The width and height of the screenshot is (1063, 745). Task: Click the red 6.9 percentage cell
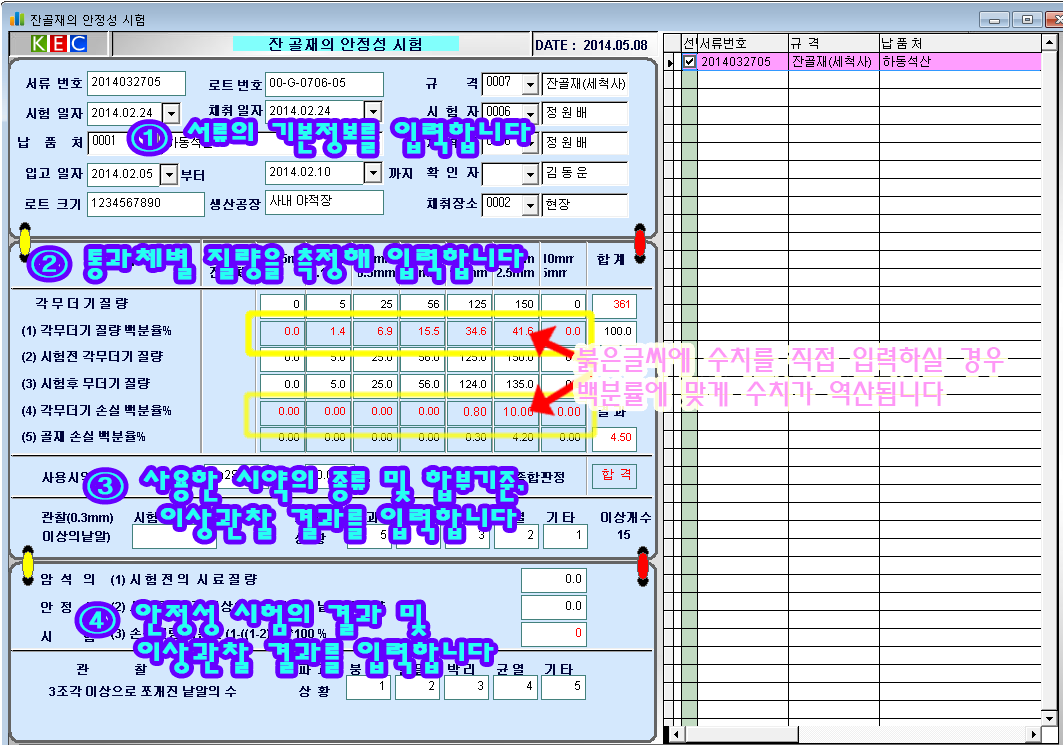pos(376,331)
